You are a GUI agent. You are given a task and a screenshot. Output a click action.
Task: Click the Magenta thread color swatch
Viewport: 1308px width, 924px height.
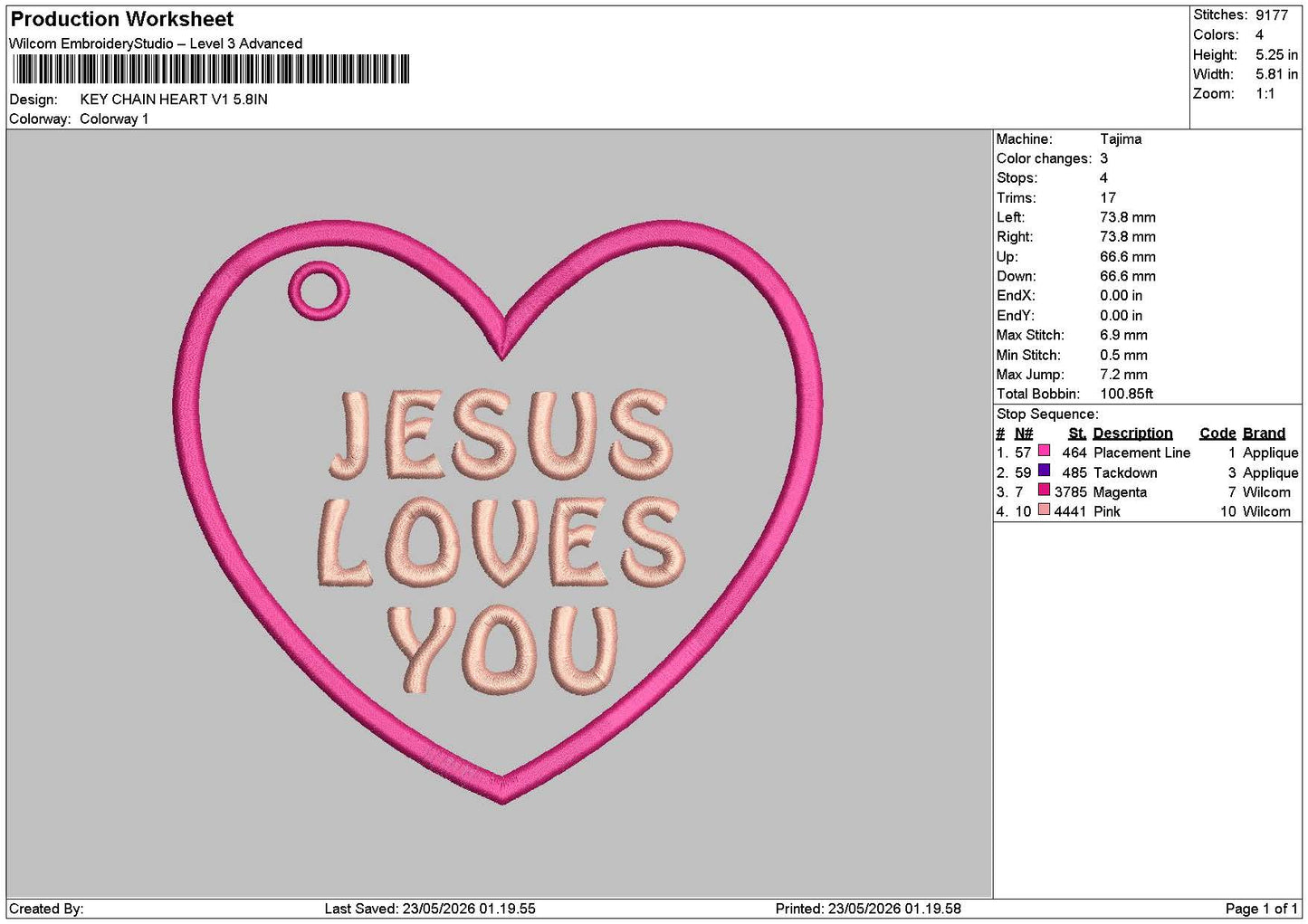tap(1044, 491)
